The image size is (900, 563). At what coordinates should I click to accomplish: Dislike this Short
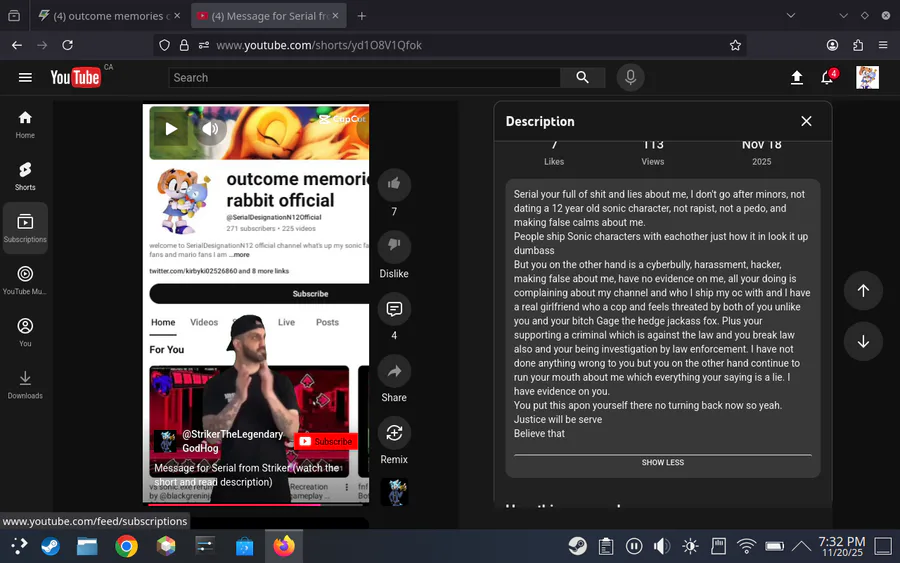(x=394, y=246)
